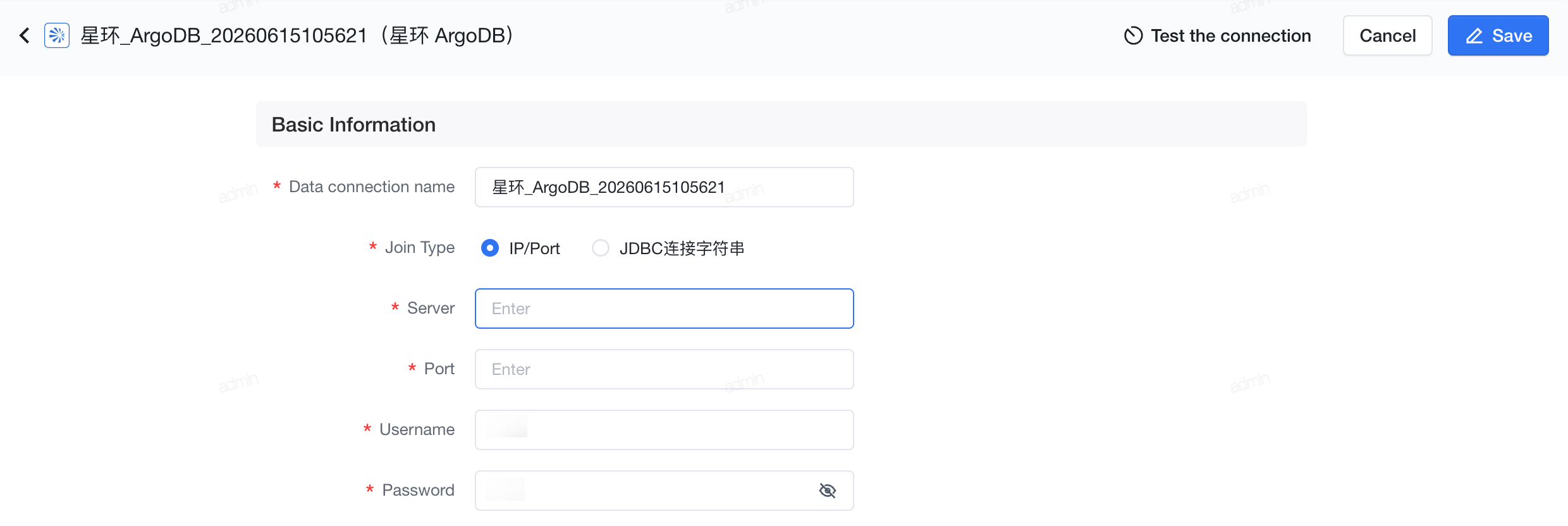This screenshot has height=526, width=1568.
Task: Click the ArgoDB logo icon in header
Action: pos(57,35)
